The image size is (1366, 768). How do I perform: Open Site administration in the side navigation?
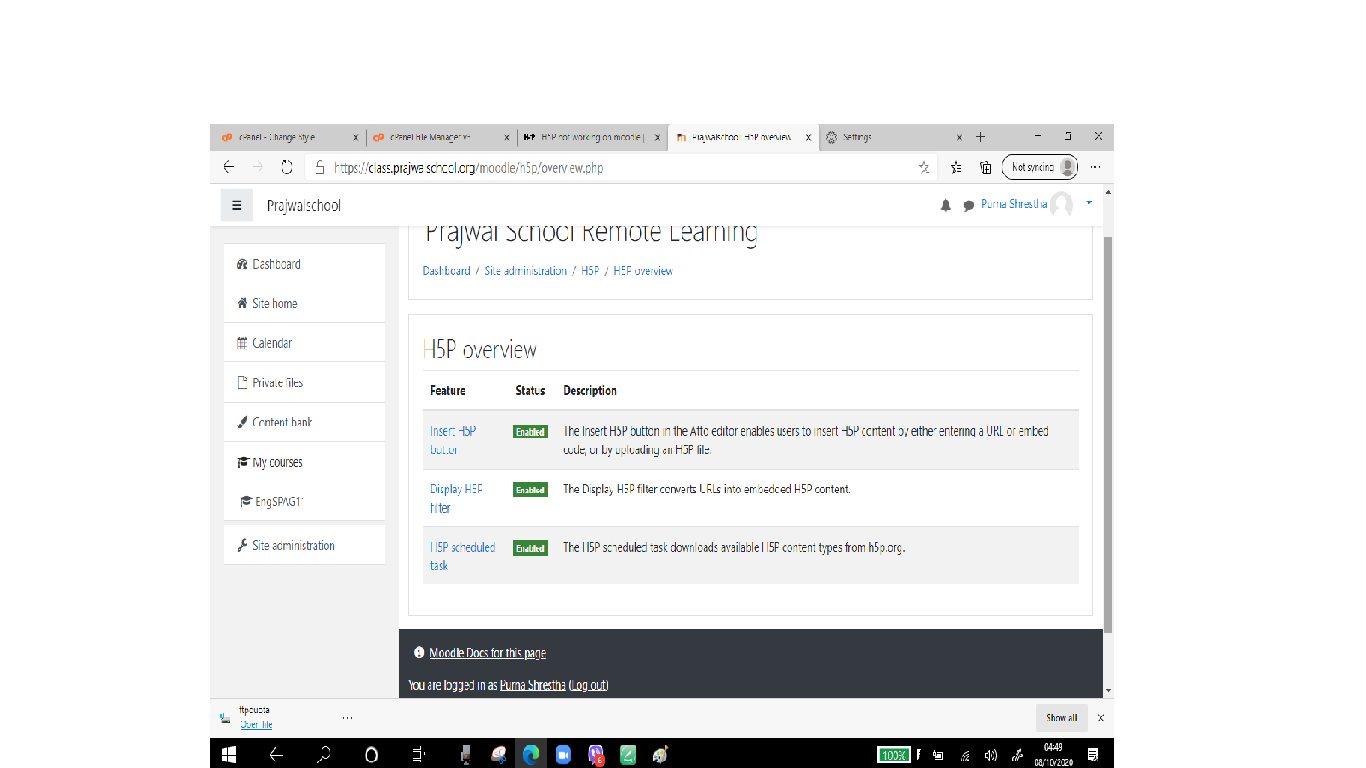point(304,546)
